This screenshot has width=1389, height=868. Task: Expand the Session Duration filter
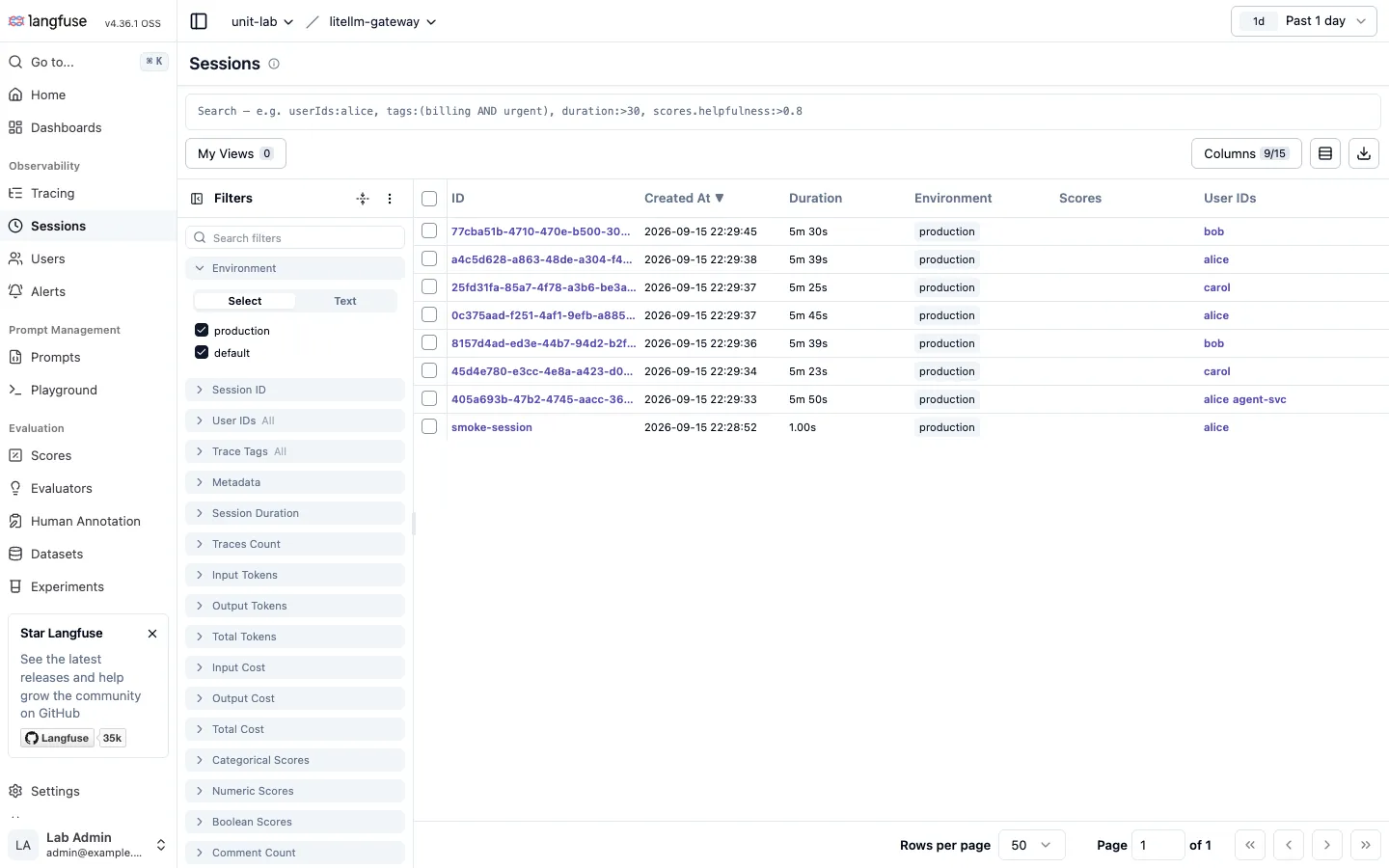295,513
